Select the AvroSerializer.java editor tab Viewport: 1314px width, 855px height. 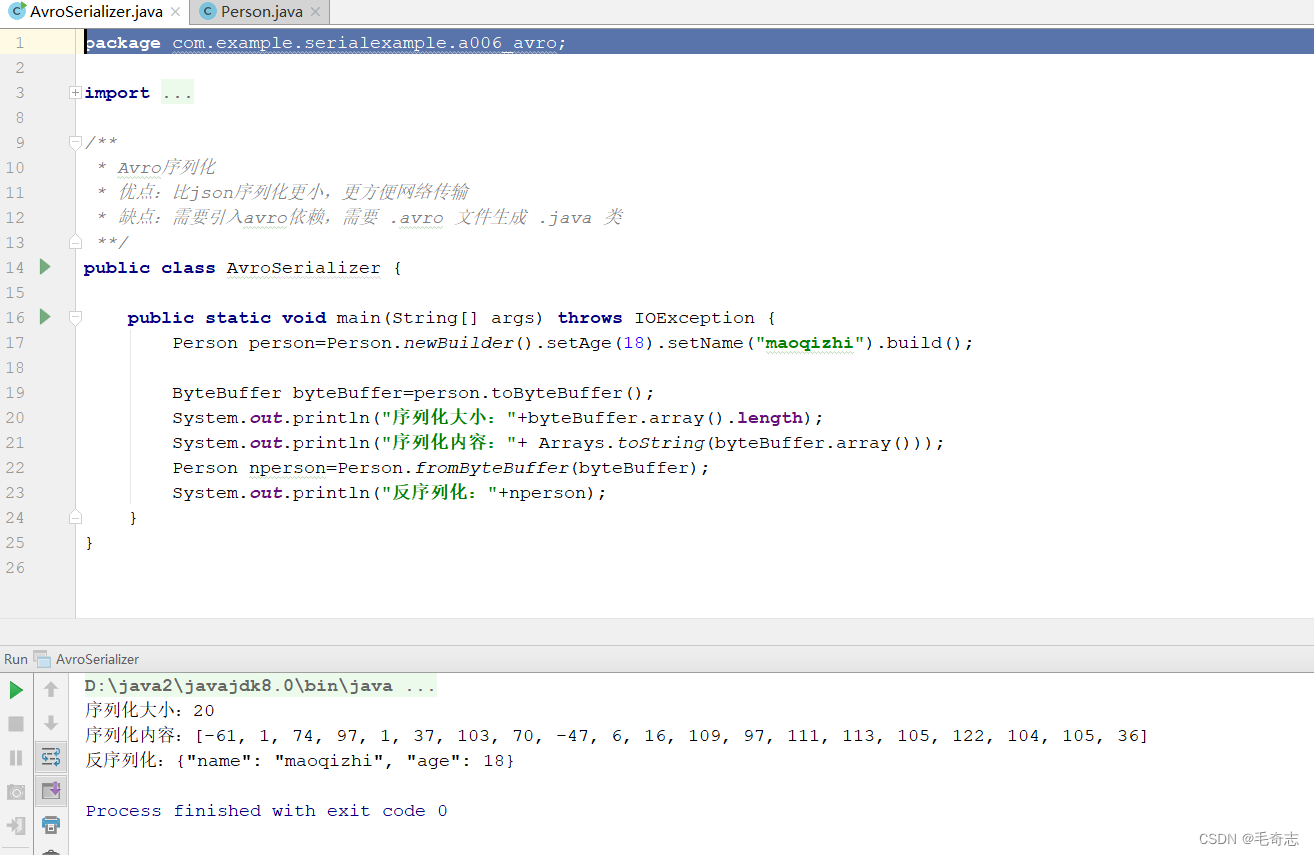pyautogui.click(x=95, y=12)
